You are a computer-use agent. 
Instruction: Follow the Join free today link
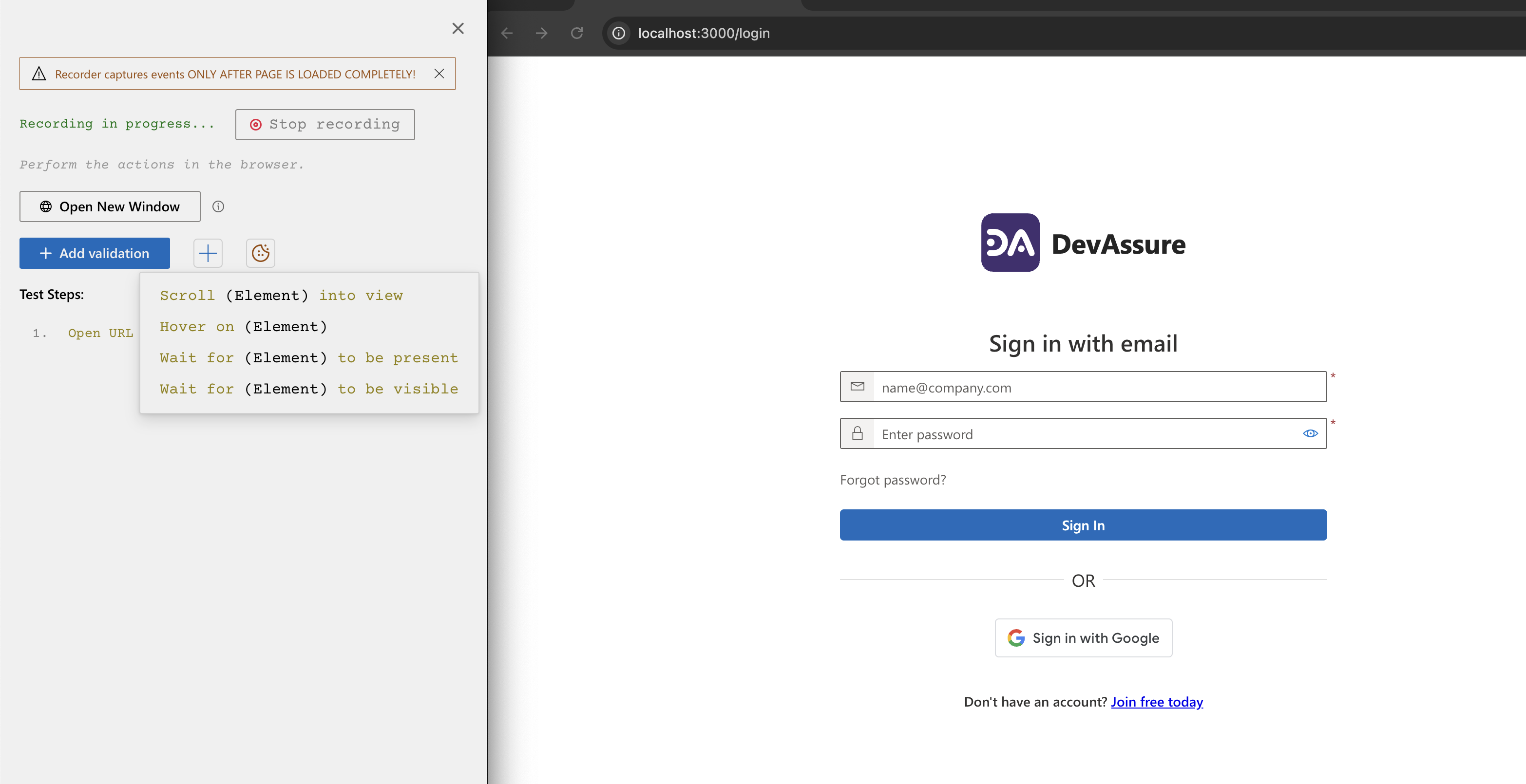click(1156, 702)
